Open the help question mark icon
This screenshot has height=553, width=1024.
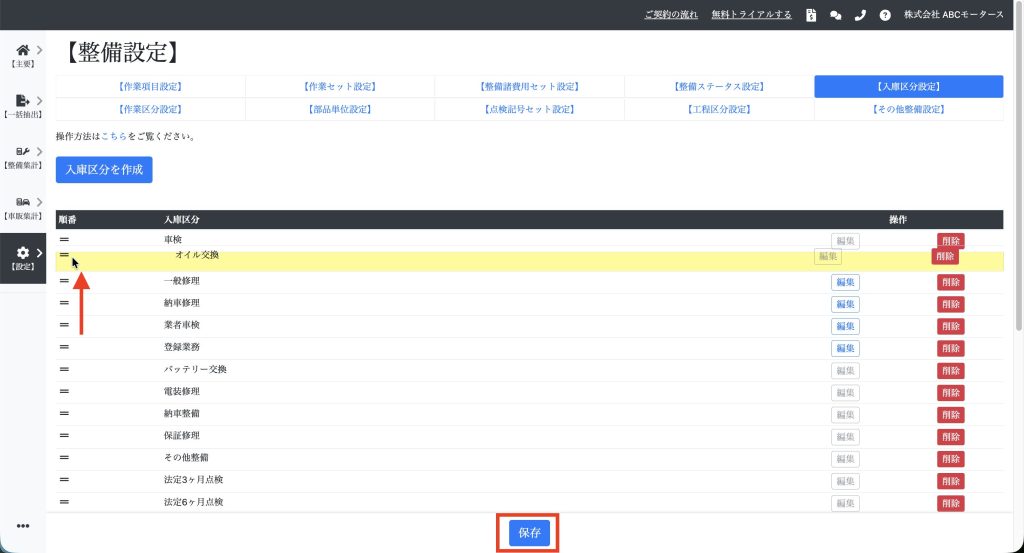point(885,15)
